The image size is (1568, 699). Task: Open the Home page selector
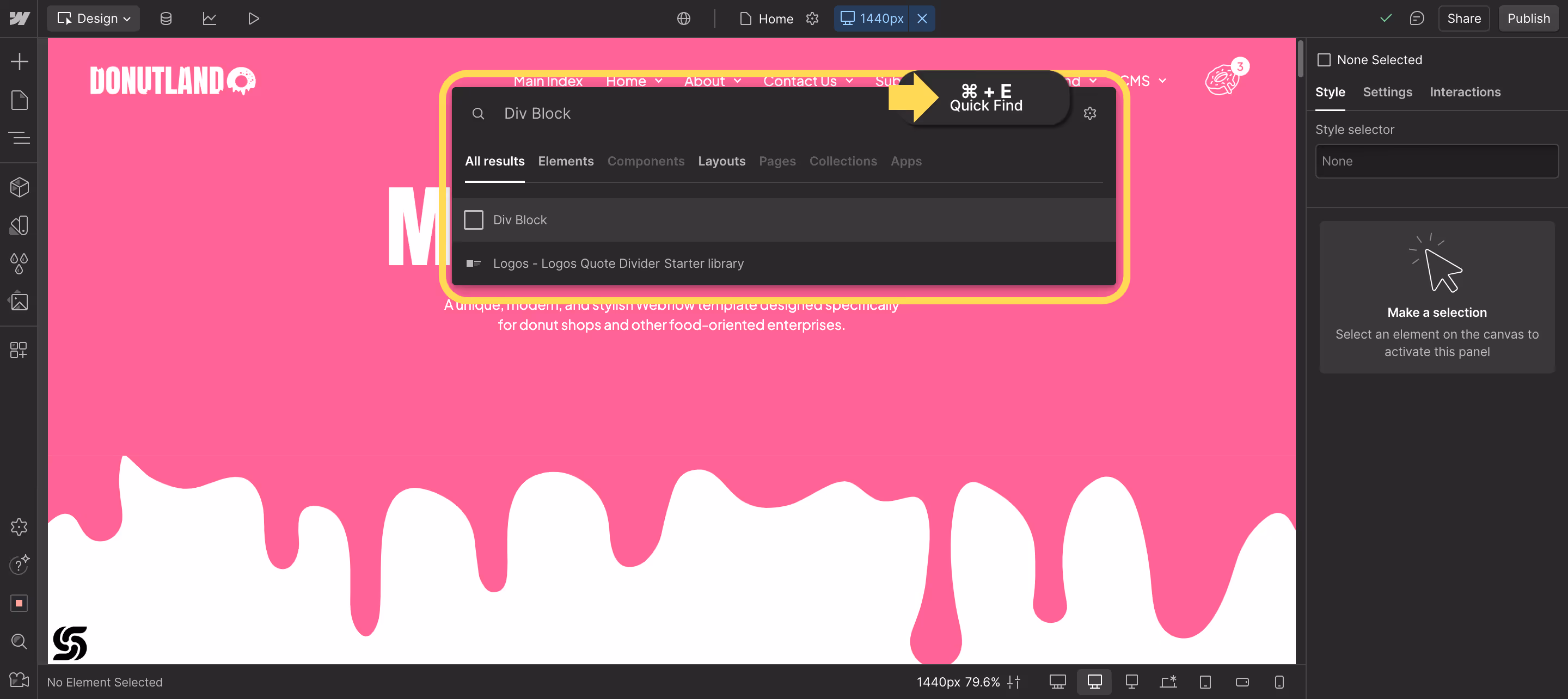[767, 19]
